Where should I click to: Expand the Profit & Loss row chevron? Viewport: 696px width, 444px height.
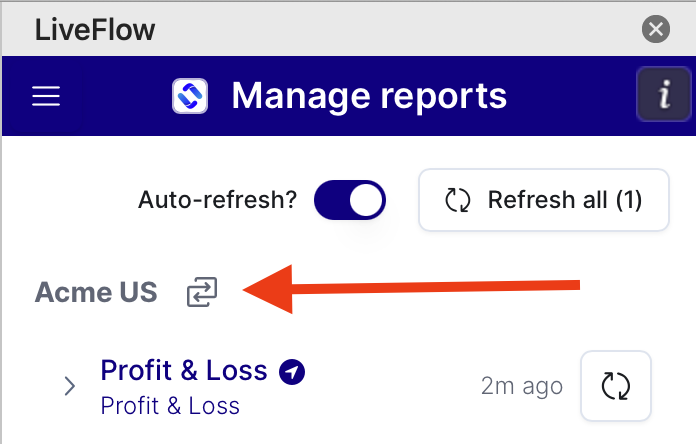click(69, 386)
